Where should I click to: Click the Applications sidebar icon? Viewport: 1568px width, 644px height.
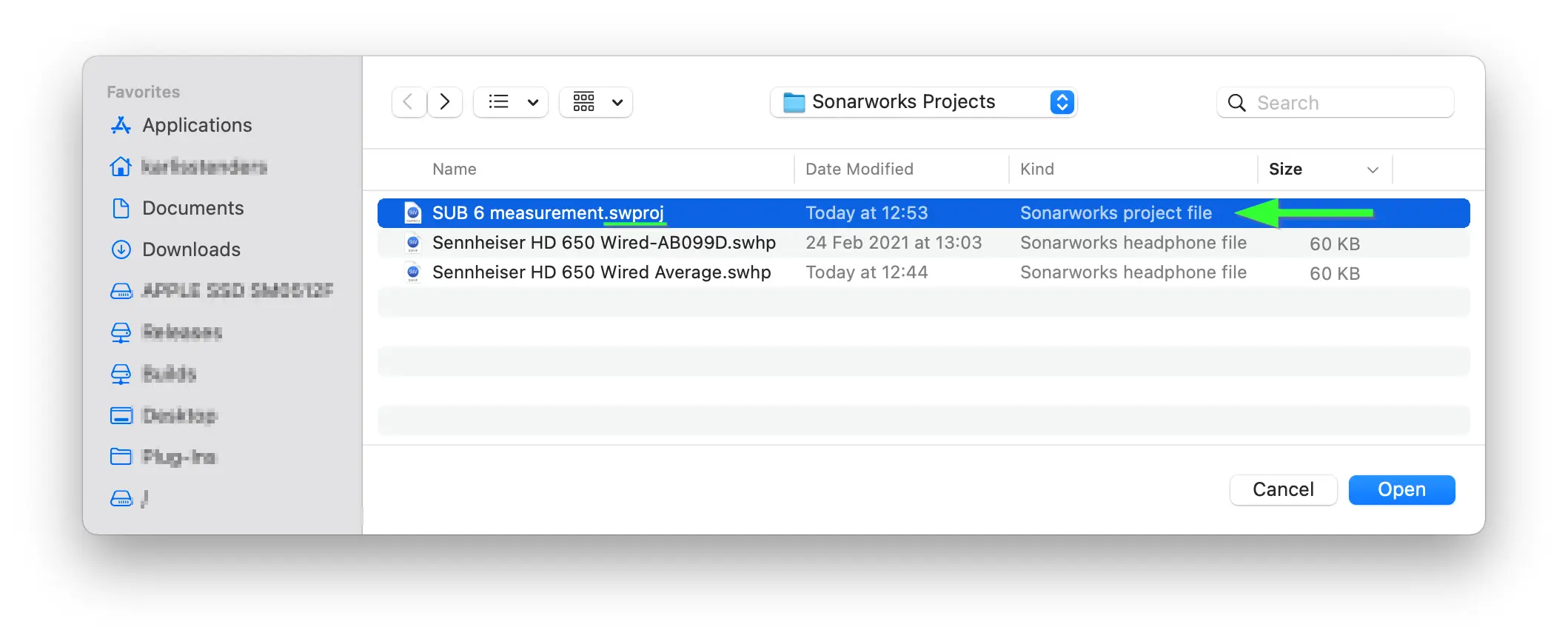click(121, 125)
